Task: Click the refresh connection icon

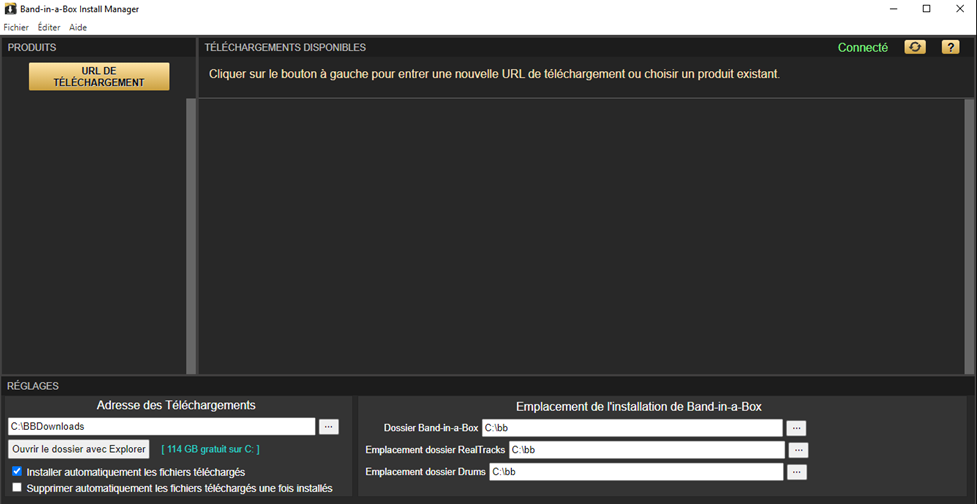Action: point(915,47)
